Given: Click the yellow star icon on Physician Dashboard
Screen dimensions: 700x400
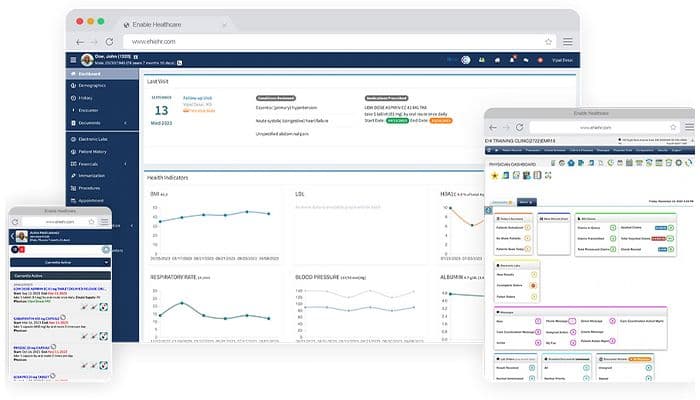Looking at the screenshot, I should click(x=493, y=176).
